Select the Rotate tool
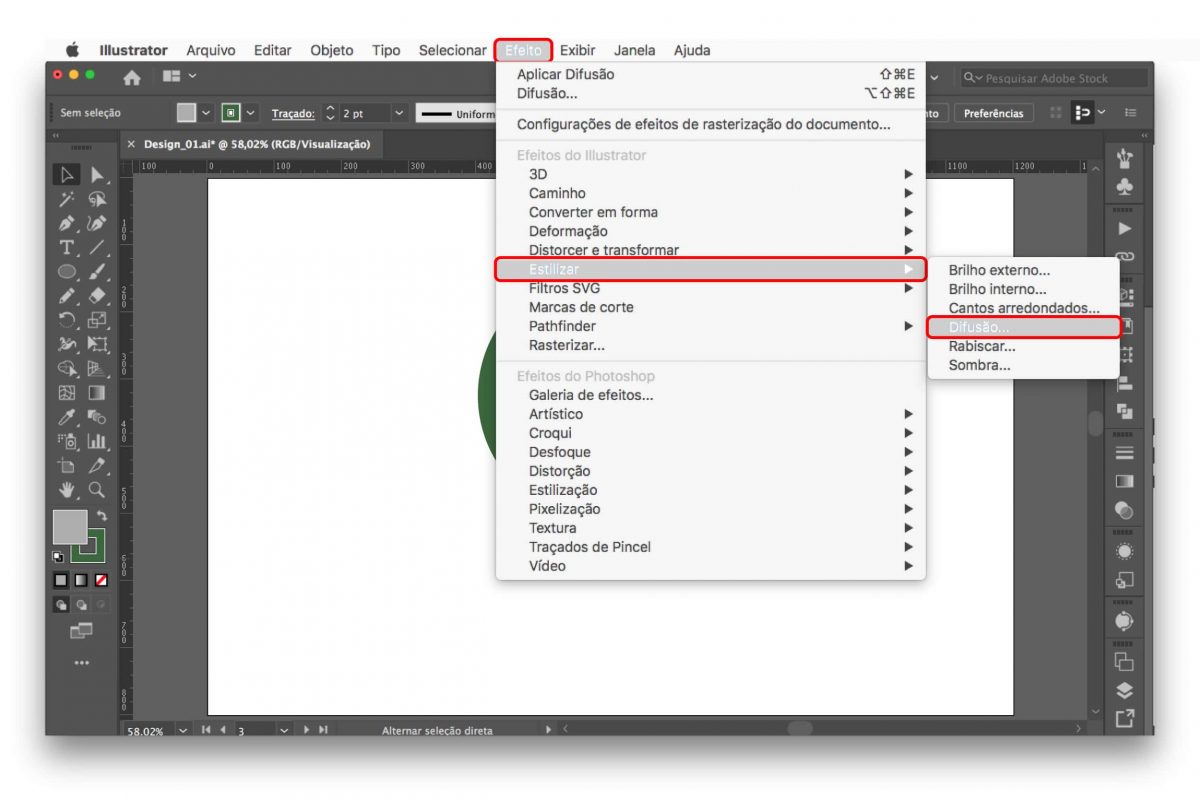Viewport: 1200px width, 800px height. [x=68, y=320]
